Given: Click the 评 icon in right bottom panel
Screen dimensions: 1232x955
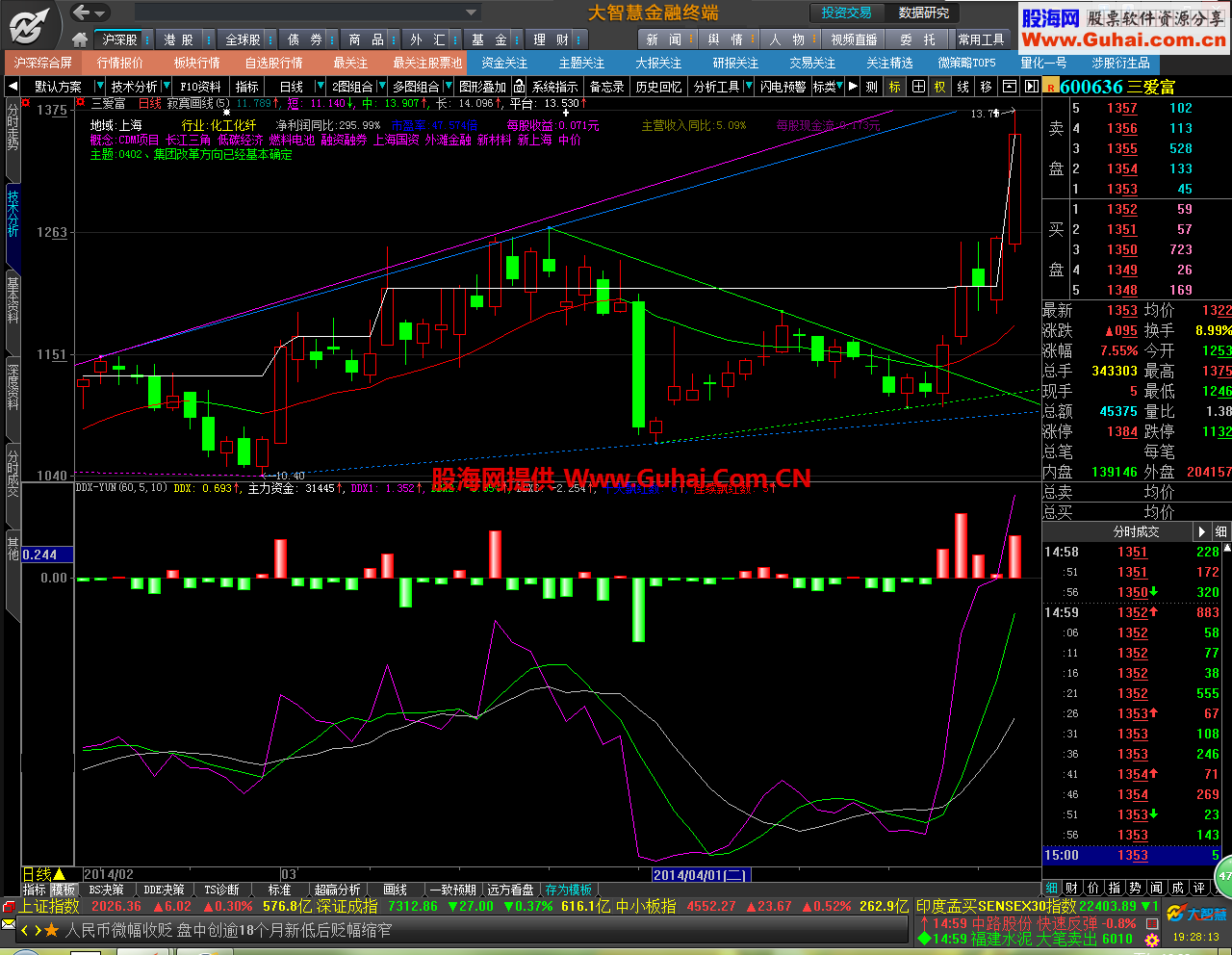Looking at the screenshot, I should coord(1198,888).
